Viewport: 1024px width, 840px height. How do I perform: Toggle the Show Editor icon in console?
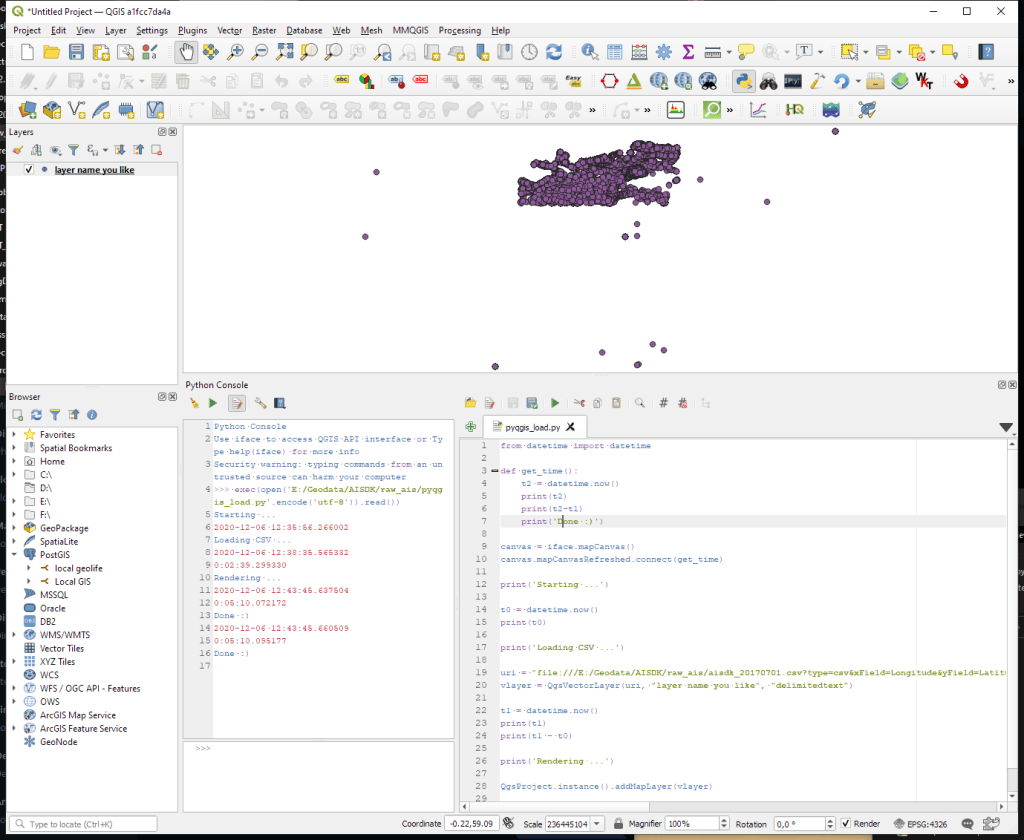(x=236, y=403)
